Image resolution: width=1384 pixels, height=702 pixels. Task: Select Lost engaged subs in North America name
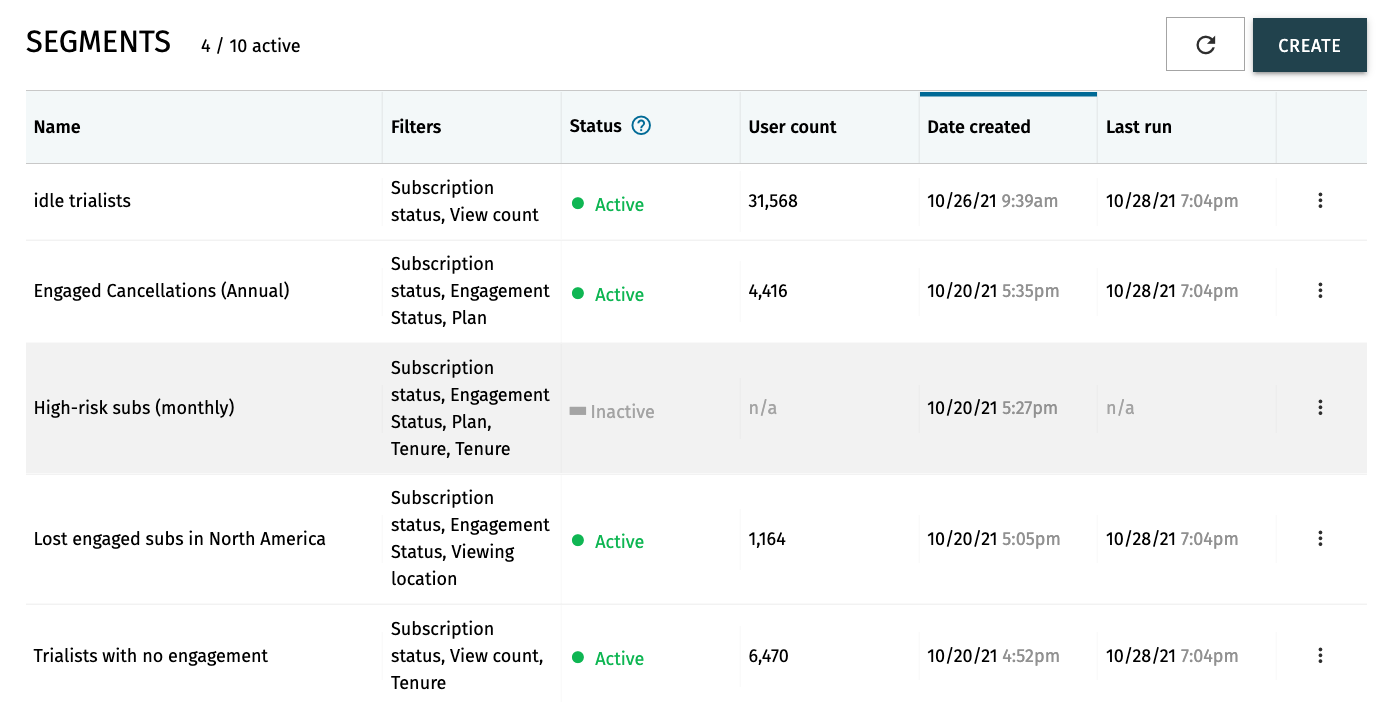click(180, 539)
